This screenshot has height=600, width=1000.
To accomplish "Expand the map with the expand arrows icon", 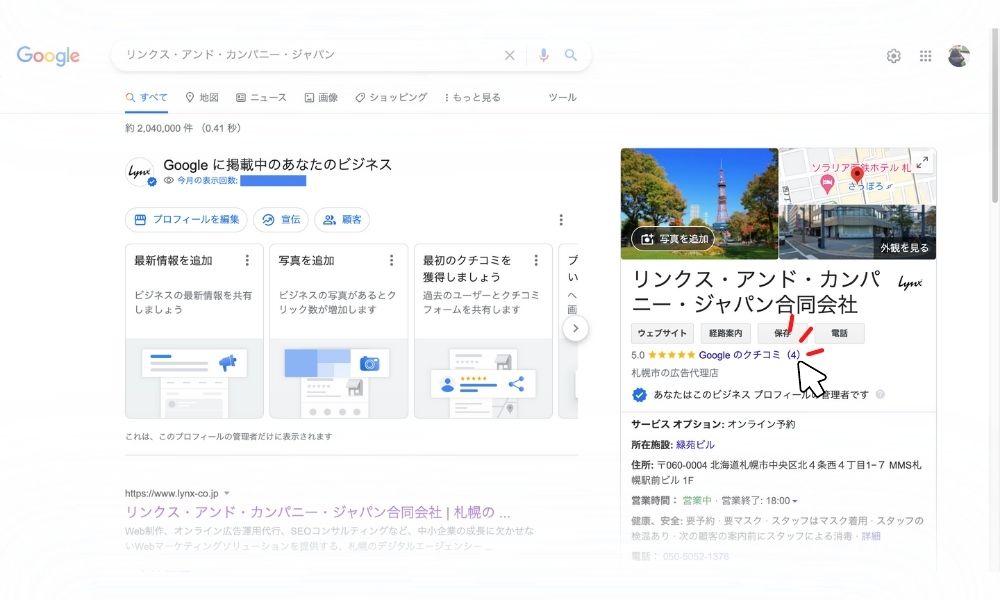I will 922,162.
